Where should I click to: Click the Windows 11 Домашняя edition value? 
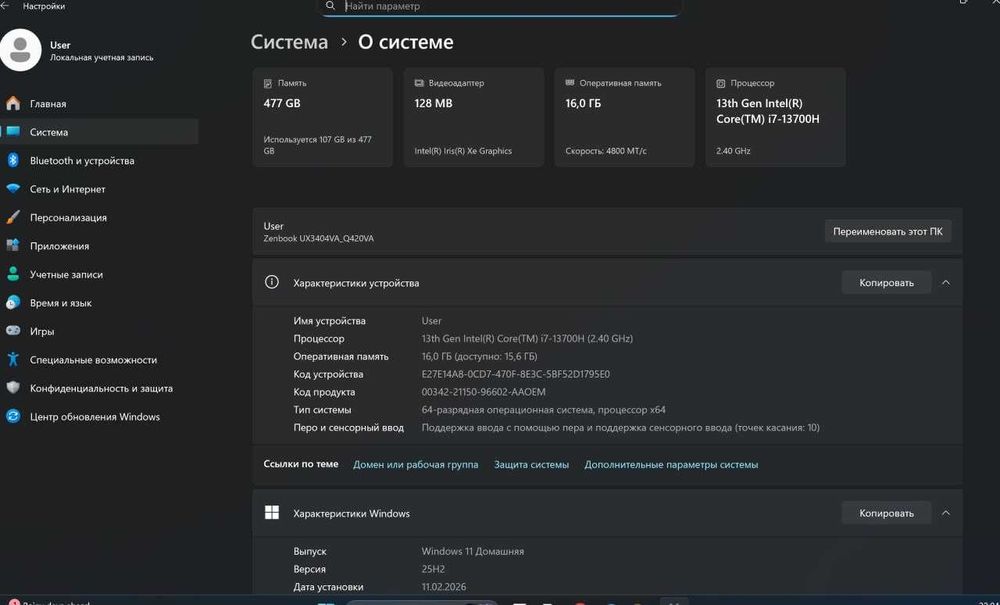[x=473, y=551]
